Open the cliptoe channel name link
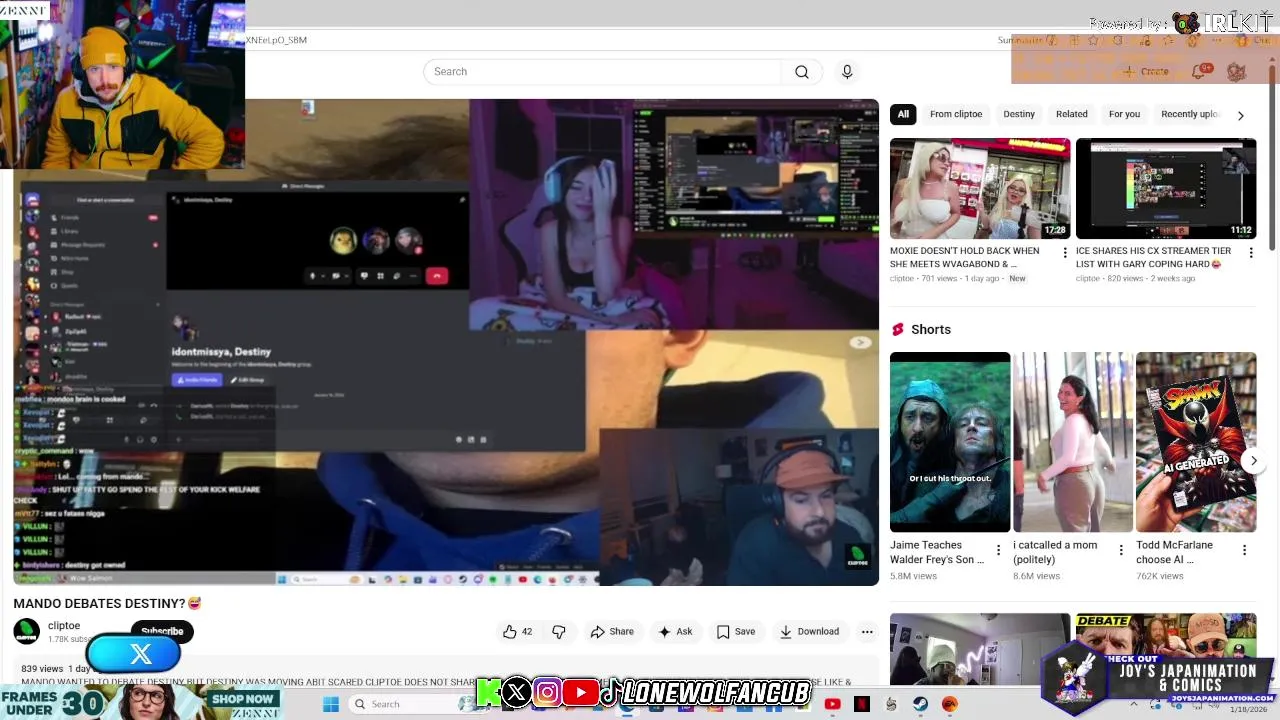The height and width of the screenshot is (720, 1280). 64,626
